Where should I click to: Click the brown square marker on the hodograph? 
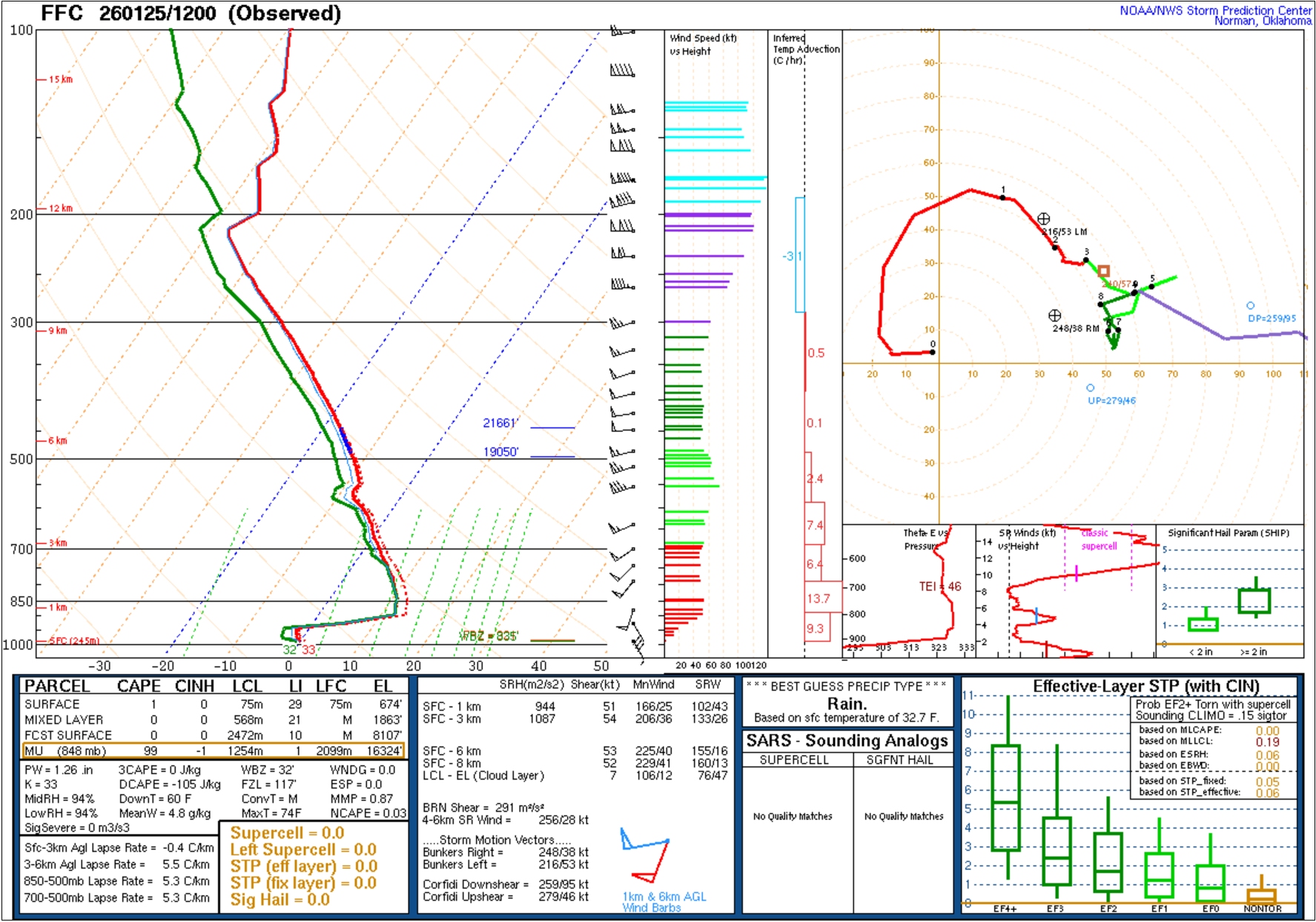[x=1103, y=271]
